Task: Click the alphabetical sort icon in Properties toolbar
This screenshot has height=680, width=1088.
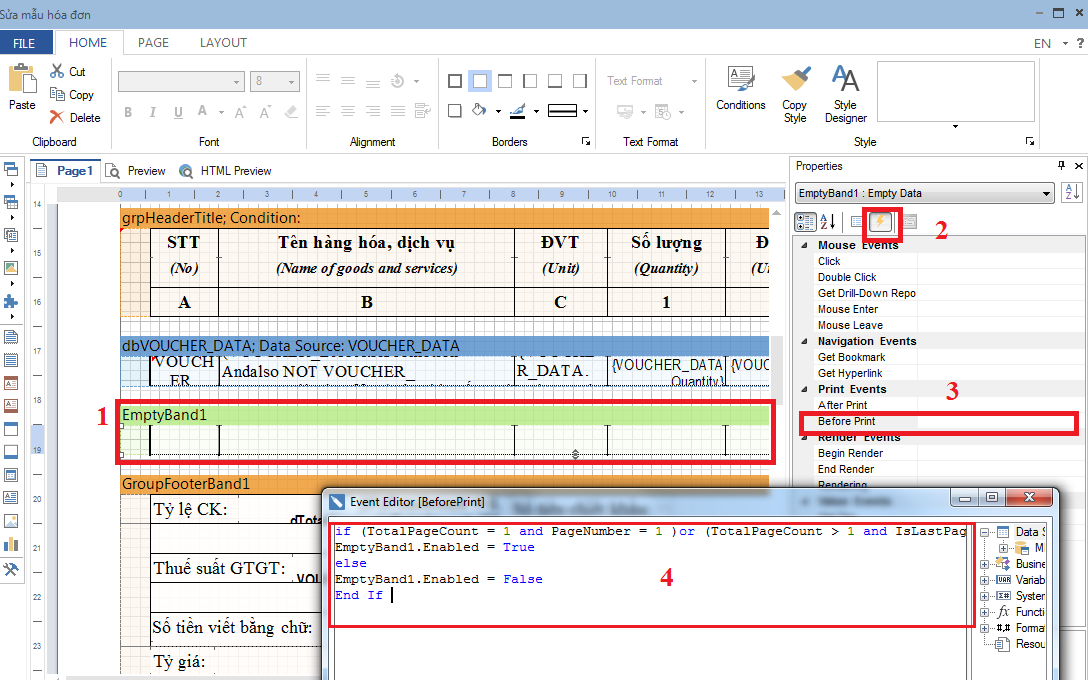Action: tap(827, 222)
